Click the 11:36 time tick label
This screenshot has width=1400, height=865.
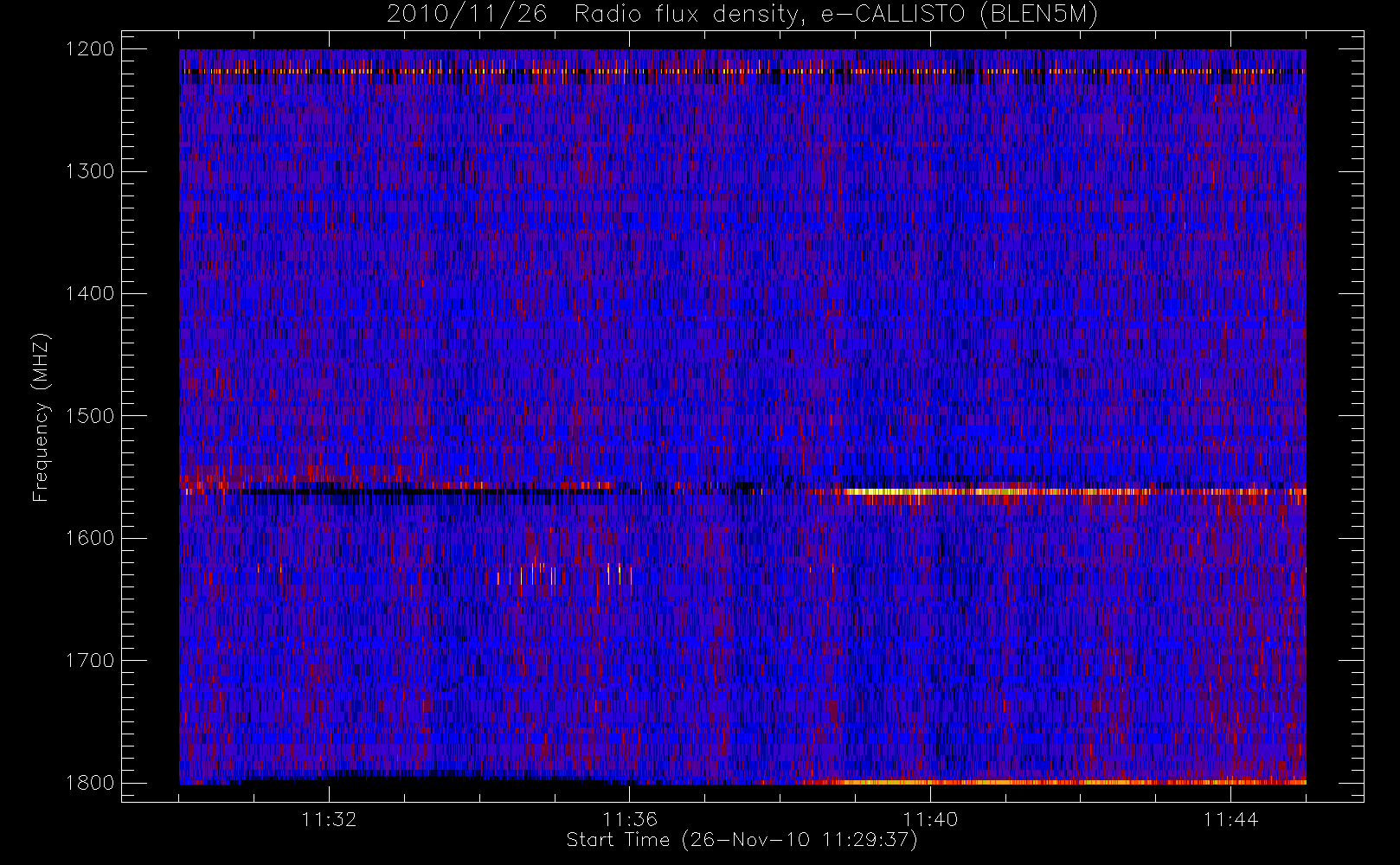click(x=630, y=819)
